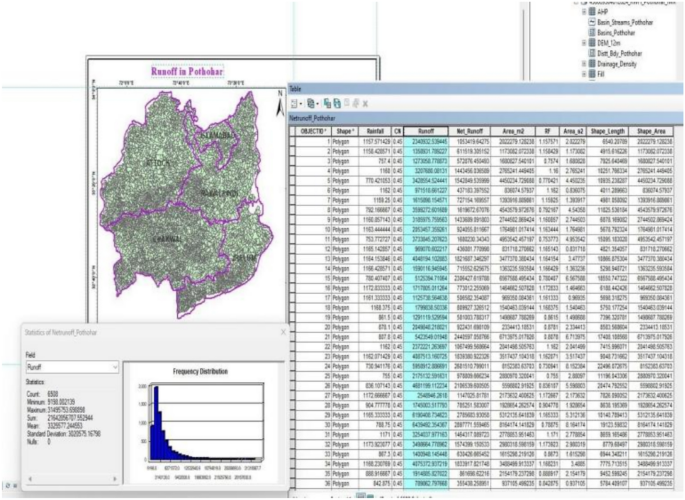Screen dimensions: 685x500
Task: Click the Related Tables icon
Action: [313, 103]
